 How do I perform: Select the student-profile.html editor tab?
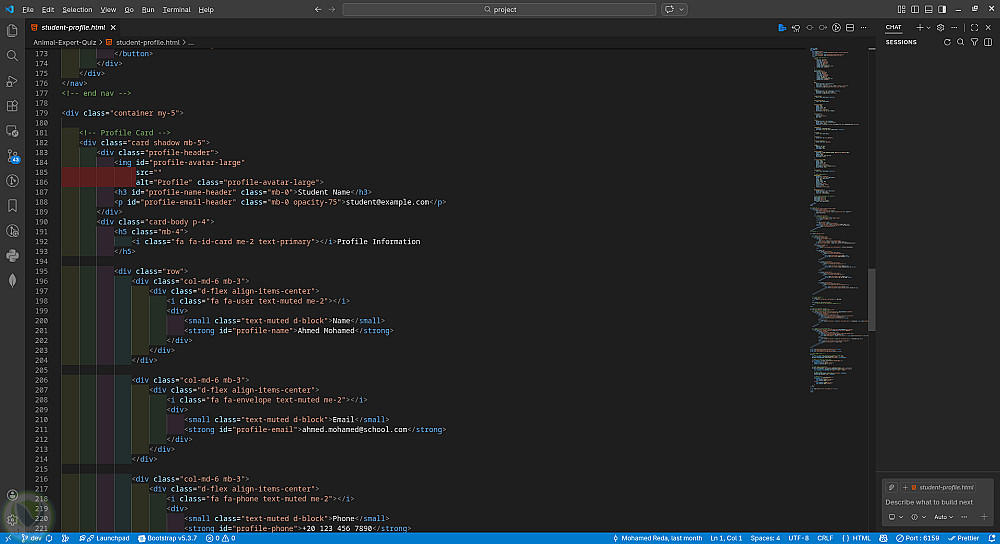75,27
